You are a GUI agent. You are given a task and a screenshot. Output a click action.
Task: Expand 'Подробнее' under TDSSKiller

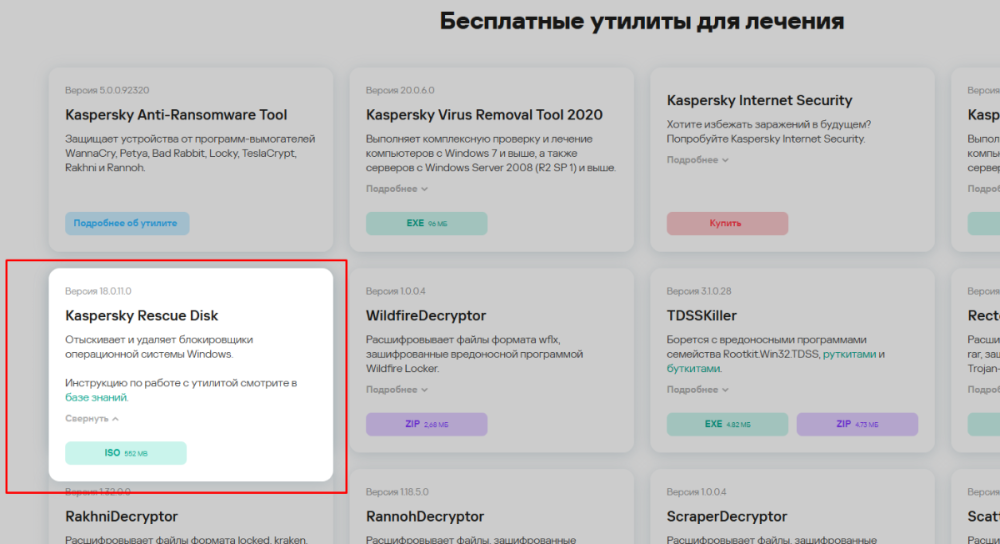(x=698, y=390)
